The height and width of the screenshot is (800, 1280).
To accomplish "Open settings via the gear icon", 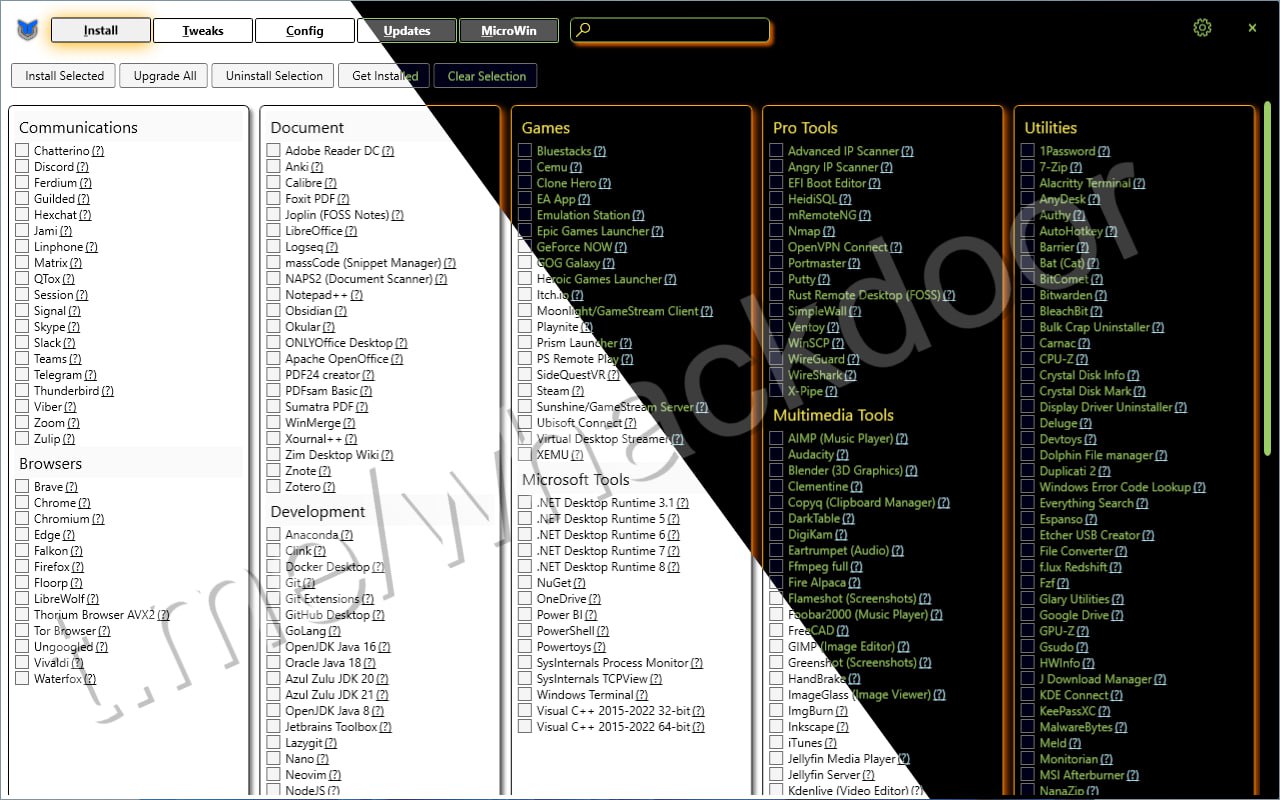I will 1202,28.
